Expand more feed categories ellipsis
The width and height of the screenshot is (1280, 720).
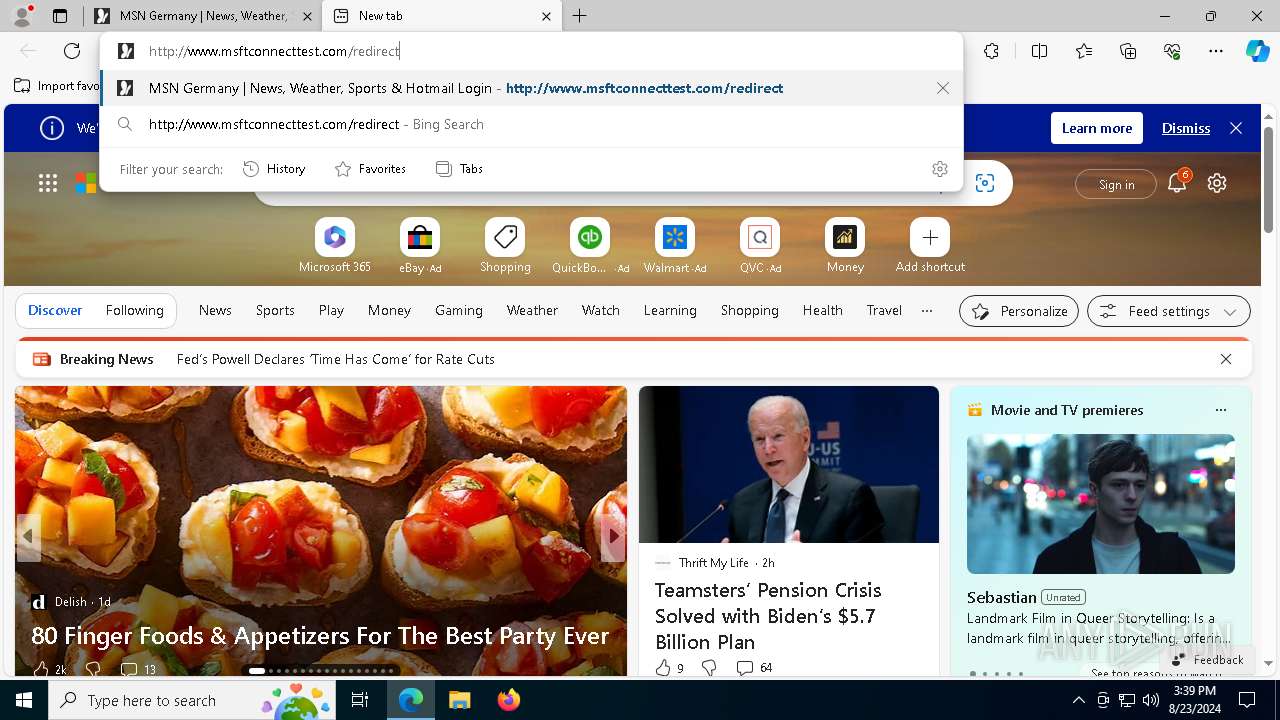click(927, 310)
